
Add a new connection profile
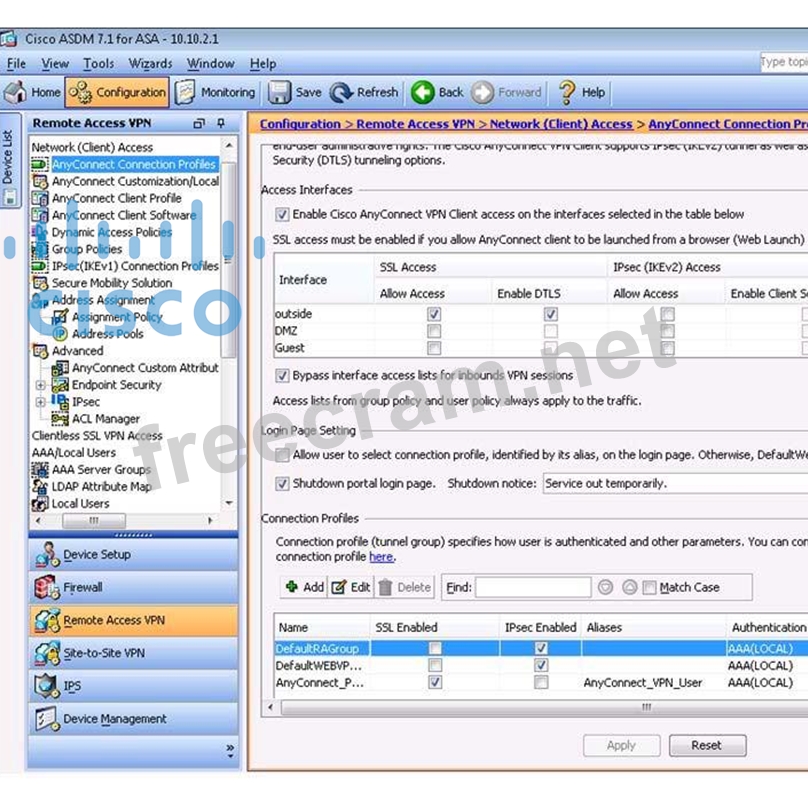[x=304, y=587]
